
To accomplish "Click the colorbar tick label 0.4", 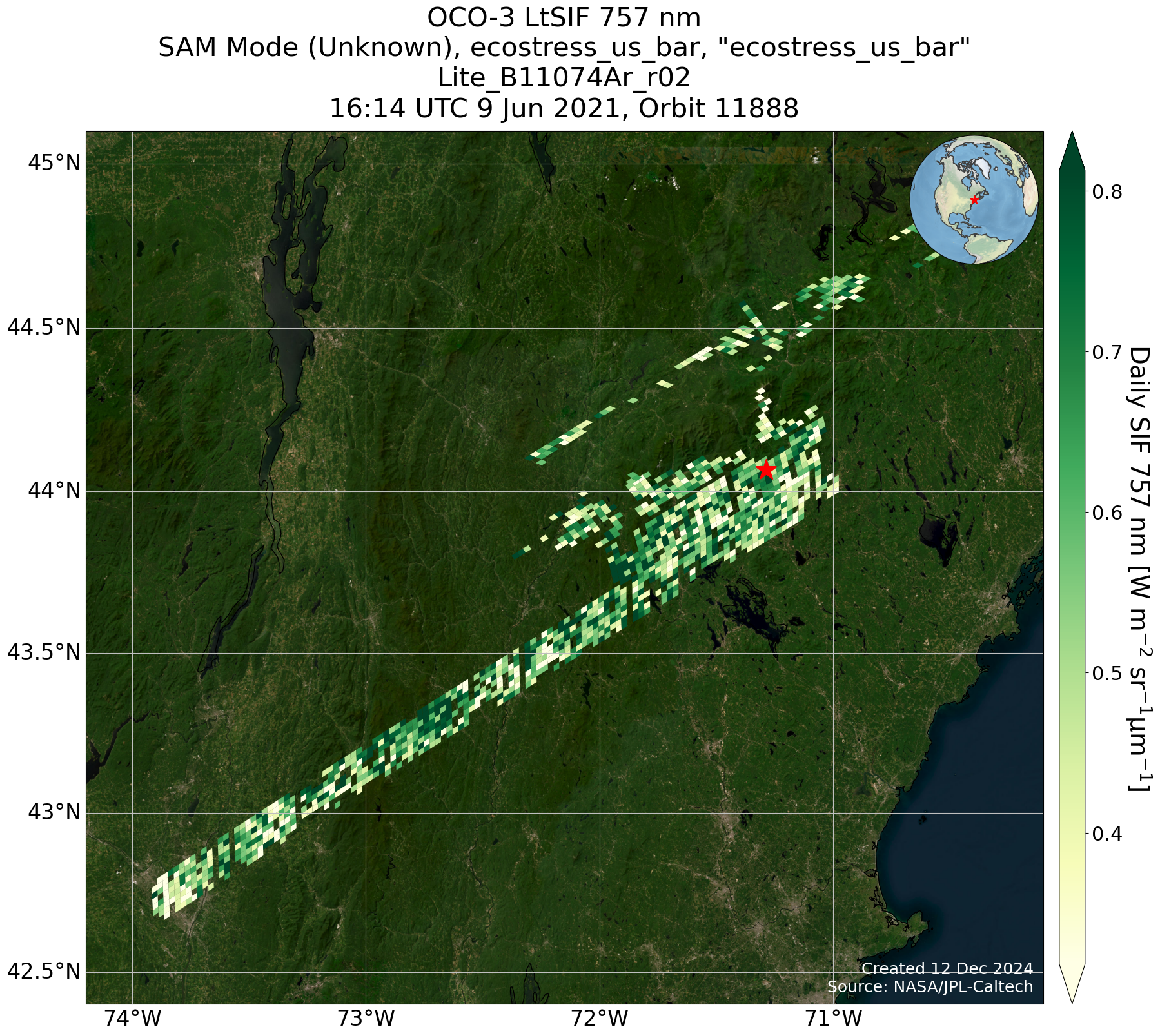I will coord(1106,834).
